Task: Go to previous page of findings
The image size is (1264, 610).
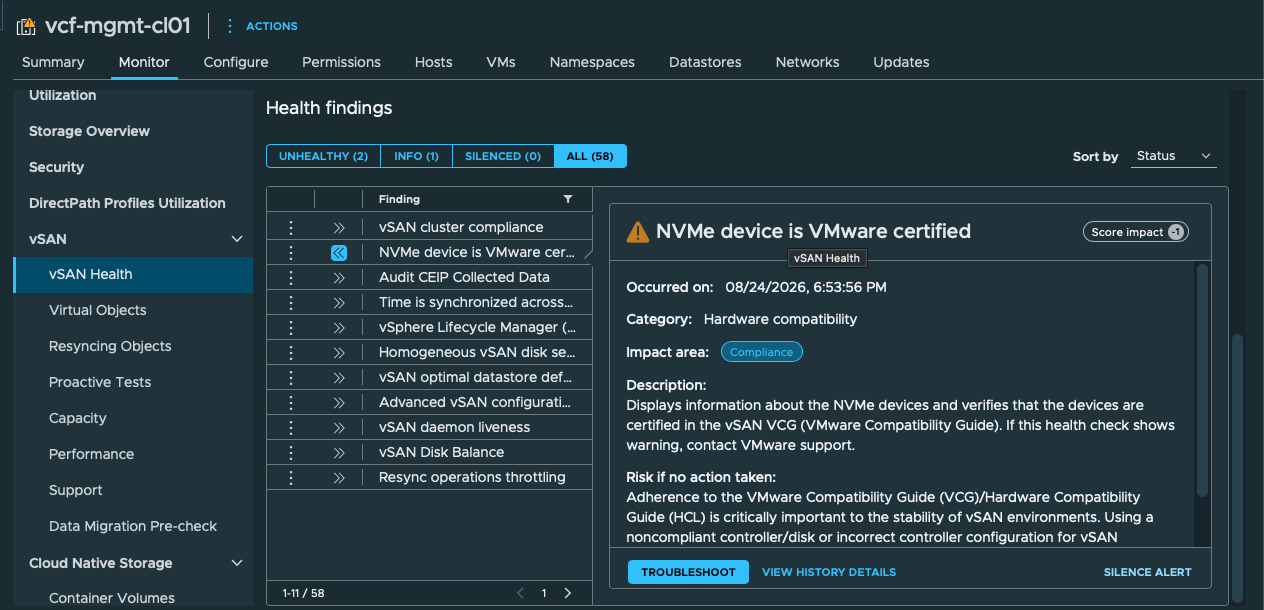Action: 520,593
